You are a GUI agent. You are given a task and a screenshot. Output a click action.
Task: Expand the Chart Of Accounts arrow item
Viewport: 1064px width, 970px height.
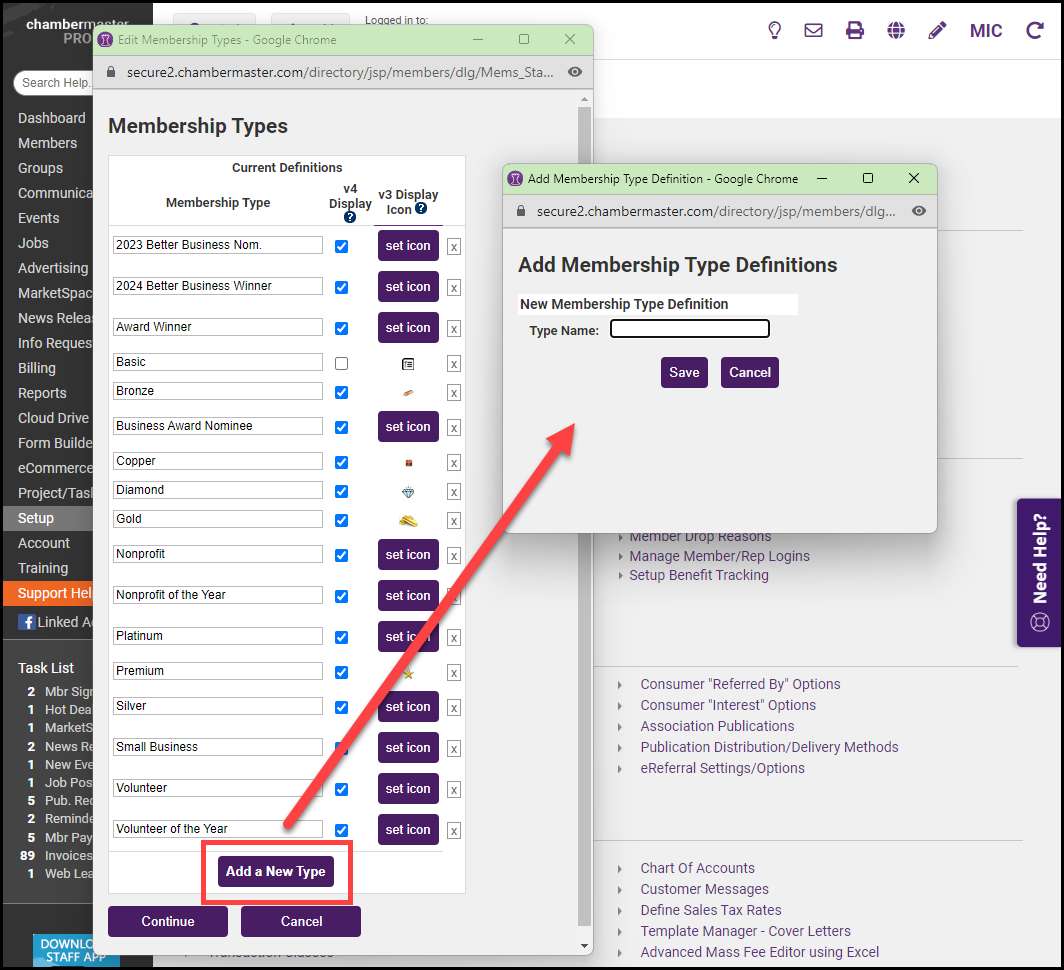tap(697, 868)
